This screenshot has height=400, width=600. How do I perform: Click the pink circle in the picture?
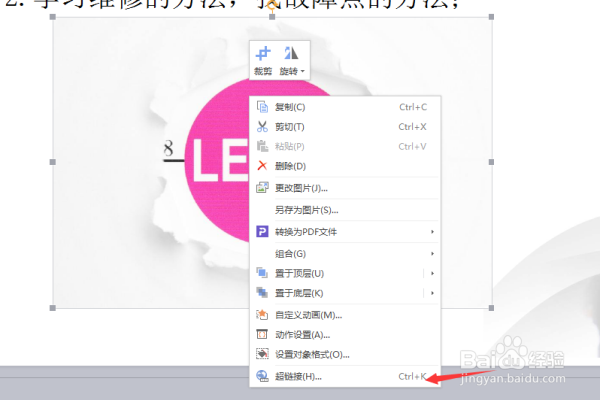coord(218,161)
